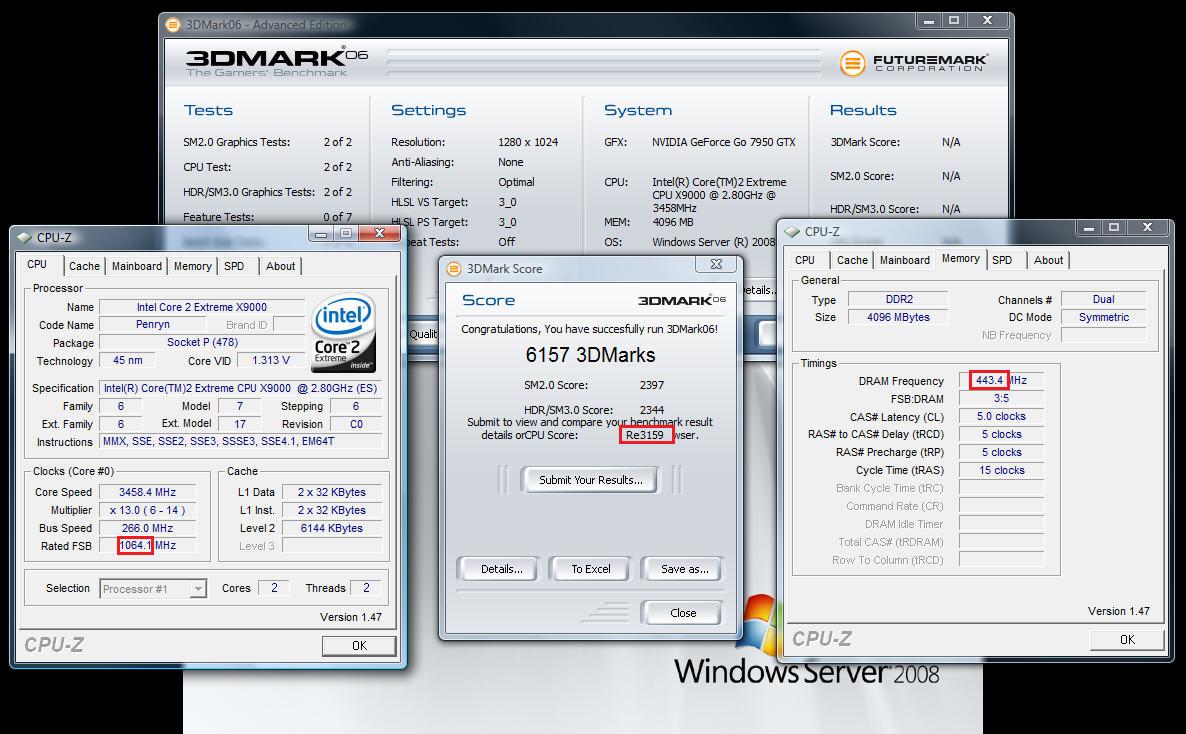Click the Resolution setting 1280 x 1024
The width and height of the screenshot is (1186, 734).
[x=528, y=142]
